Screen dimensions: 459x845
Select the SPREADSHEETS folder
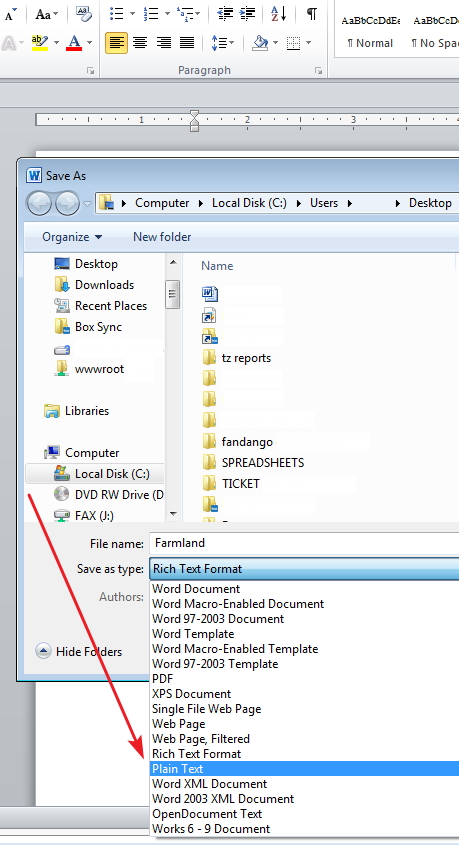(253, 463)
